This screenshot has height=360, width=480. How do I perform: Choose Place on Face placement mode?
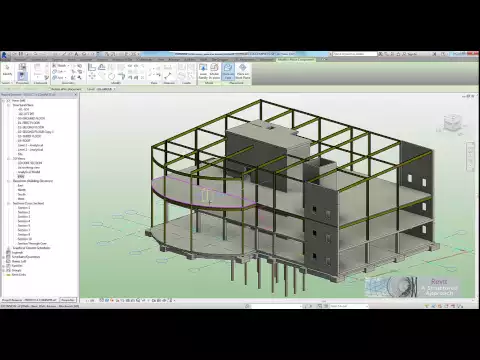tap(228, 71)
